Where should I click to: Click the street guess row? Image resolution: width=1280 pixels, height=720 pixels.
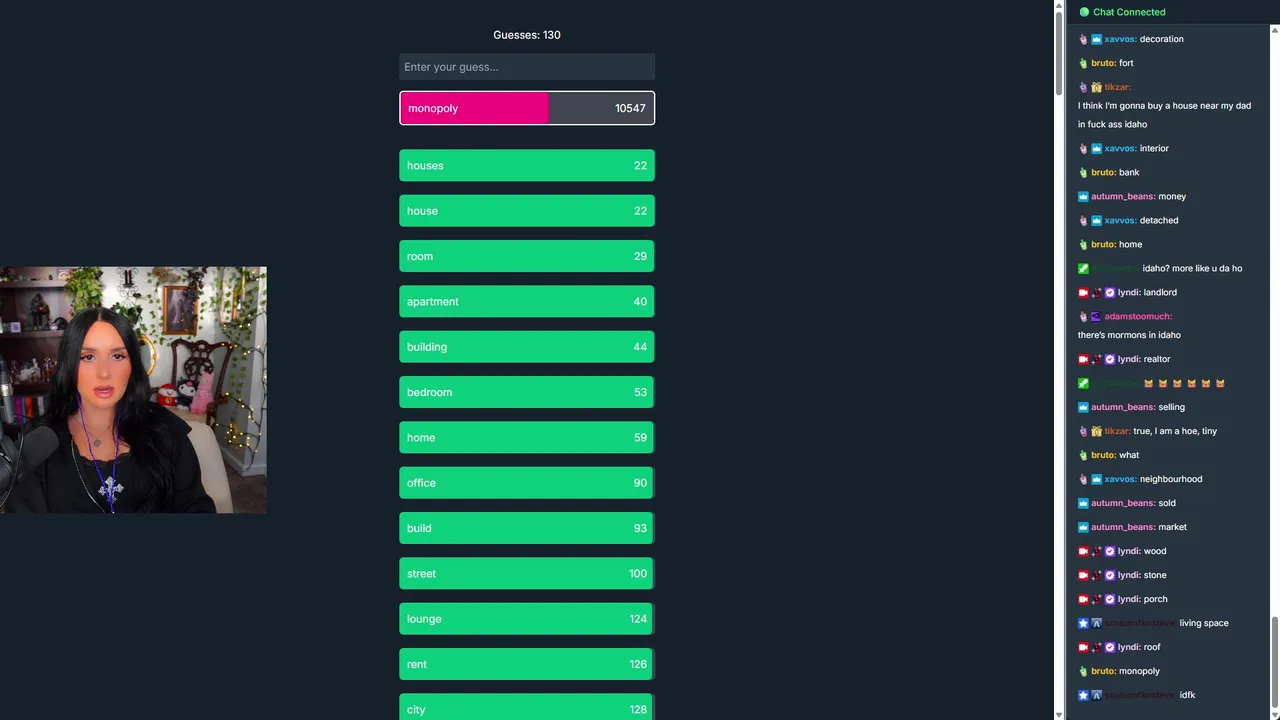pyautogui.click(x=527, y=574)
